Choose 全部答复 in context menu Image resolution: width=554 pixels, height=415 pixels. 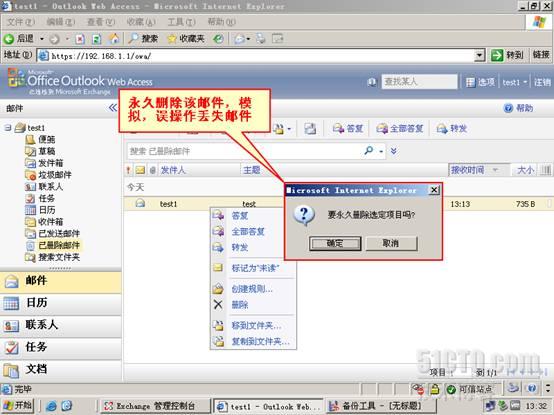248,232
